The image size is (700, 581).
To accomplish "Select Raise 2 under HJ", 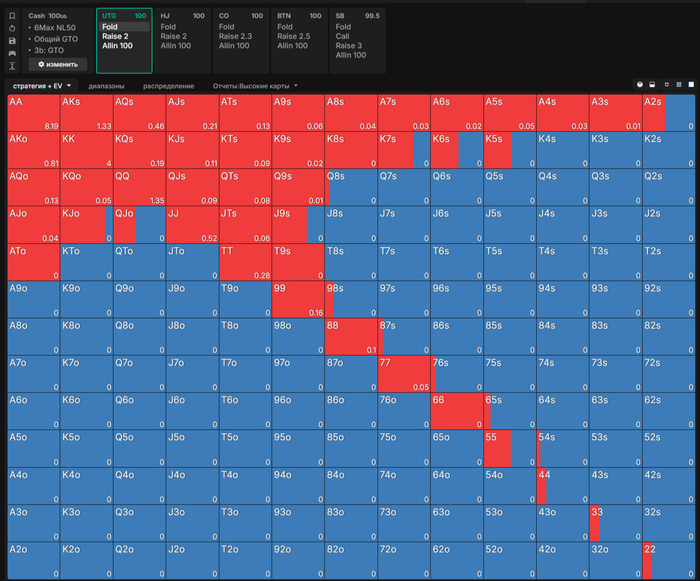I will click(174, 36).
